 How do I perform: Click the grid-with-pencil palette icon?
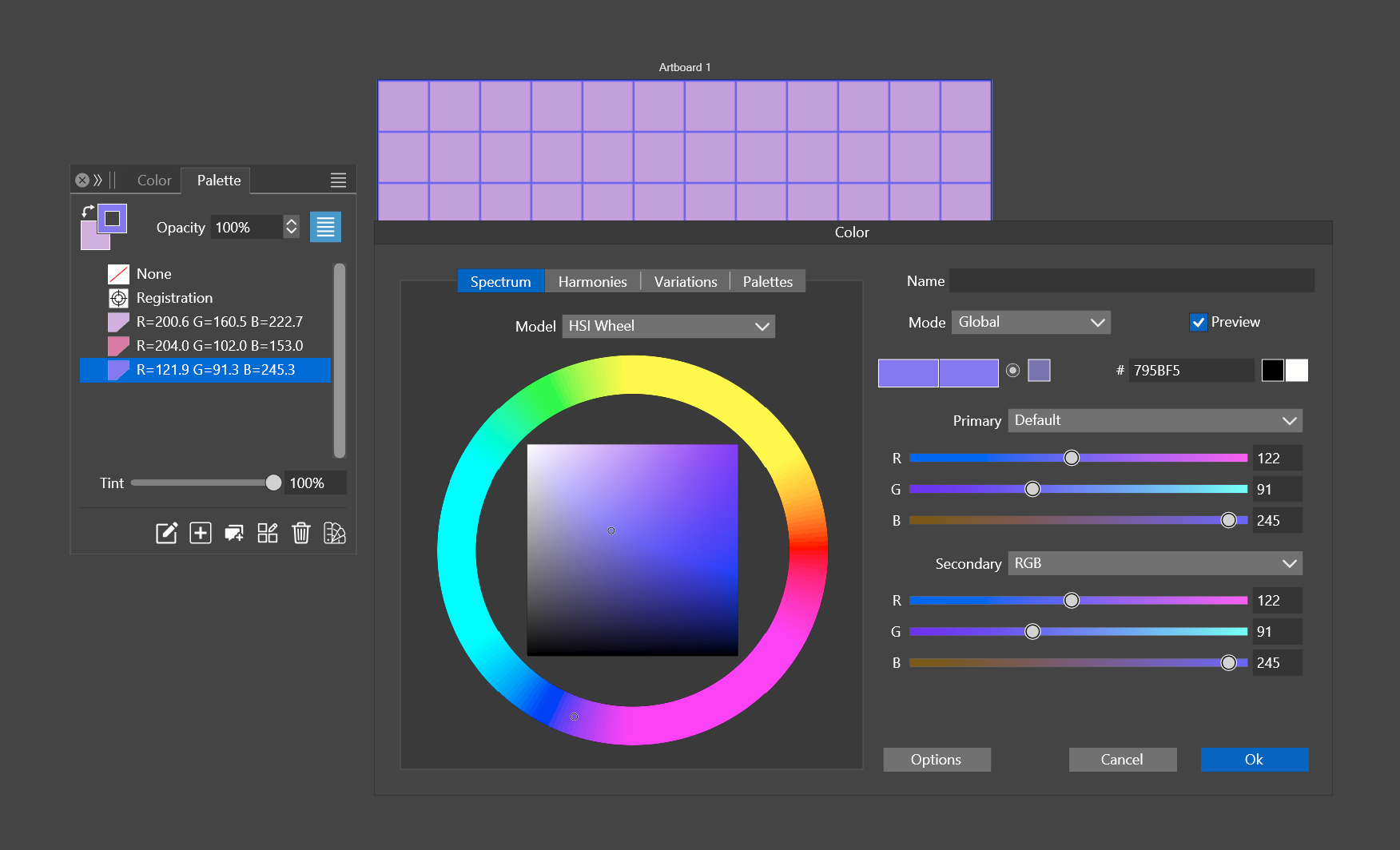coord(267,533)
